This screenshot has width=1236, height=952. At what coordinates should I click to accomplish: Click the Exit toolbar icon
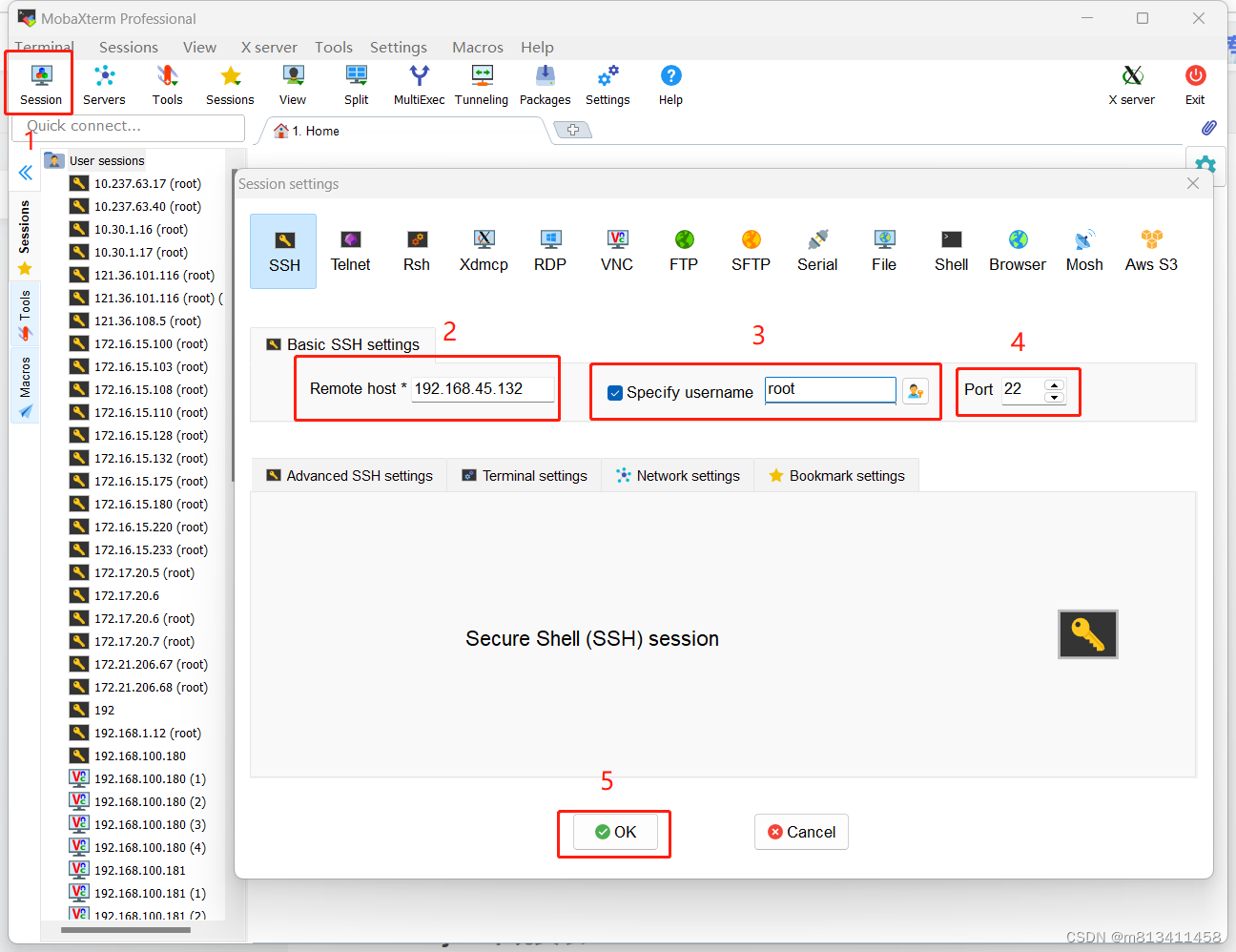point(1195,85)
